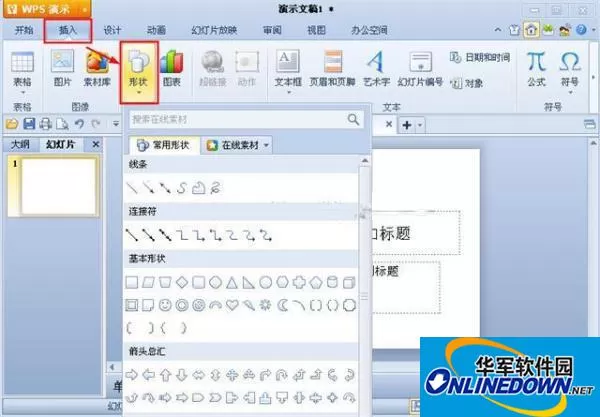Select the moon shape

click(282, 305)
